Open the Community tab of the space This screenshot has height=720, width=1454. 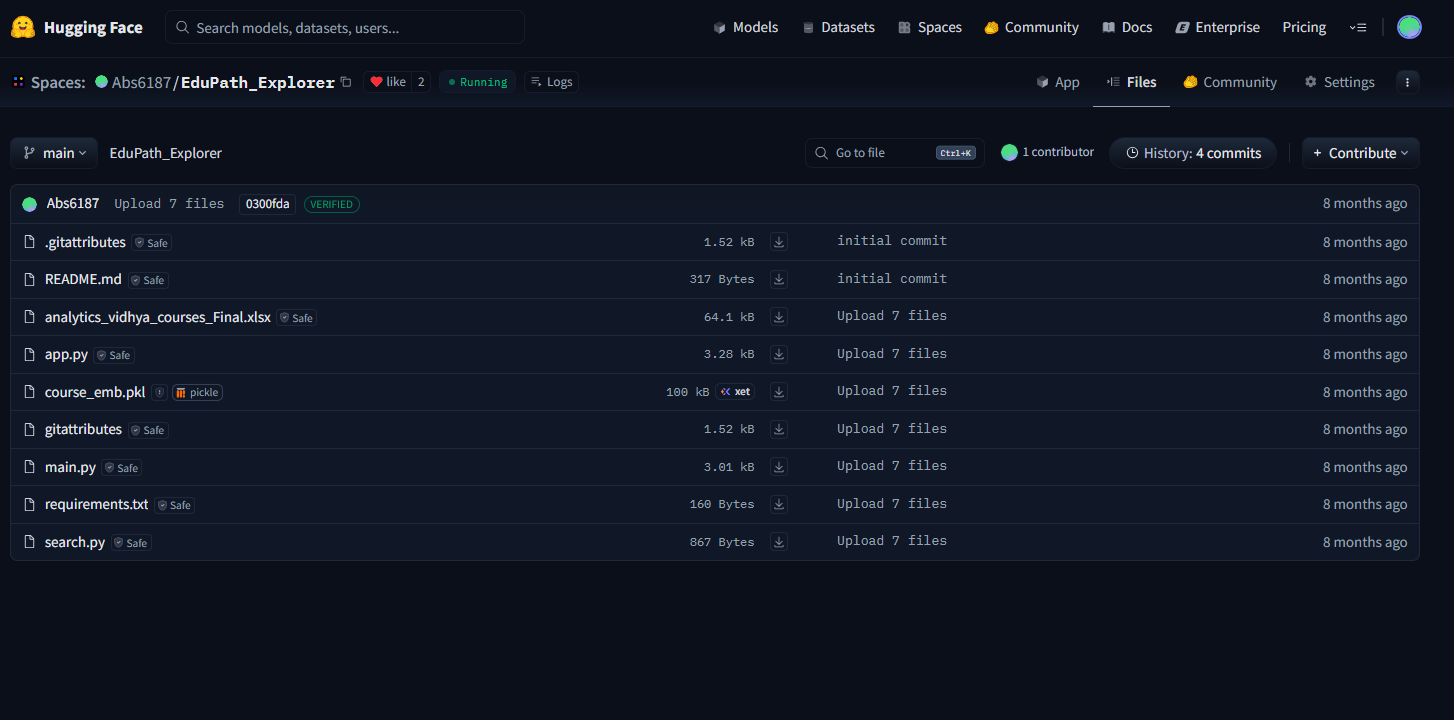point(1230,82)
